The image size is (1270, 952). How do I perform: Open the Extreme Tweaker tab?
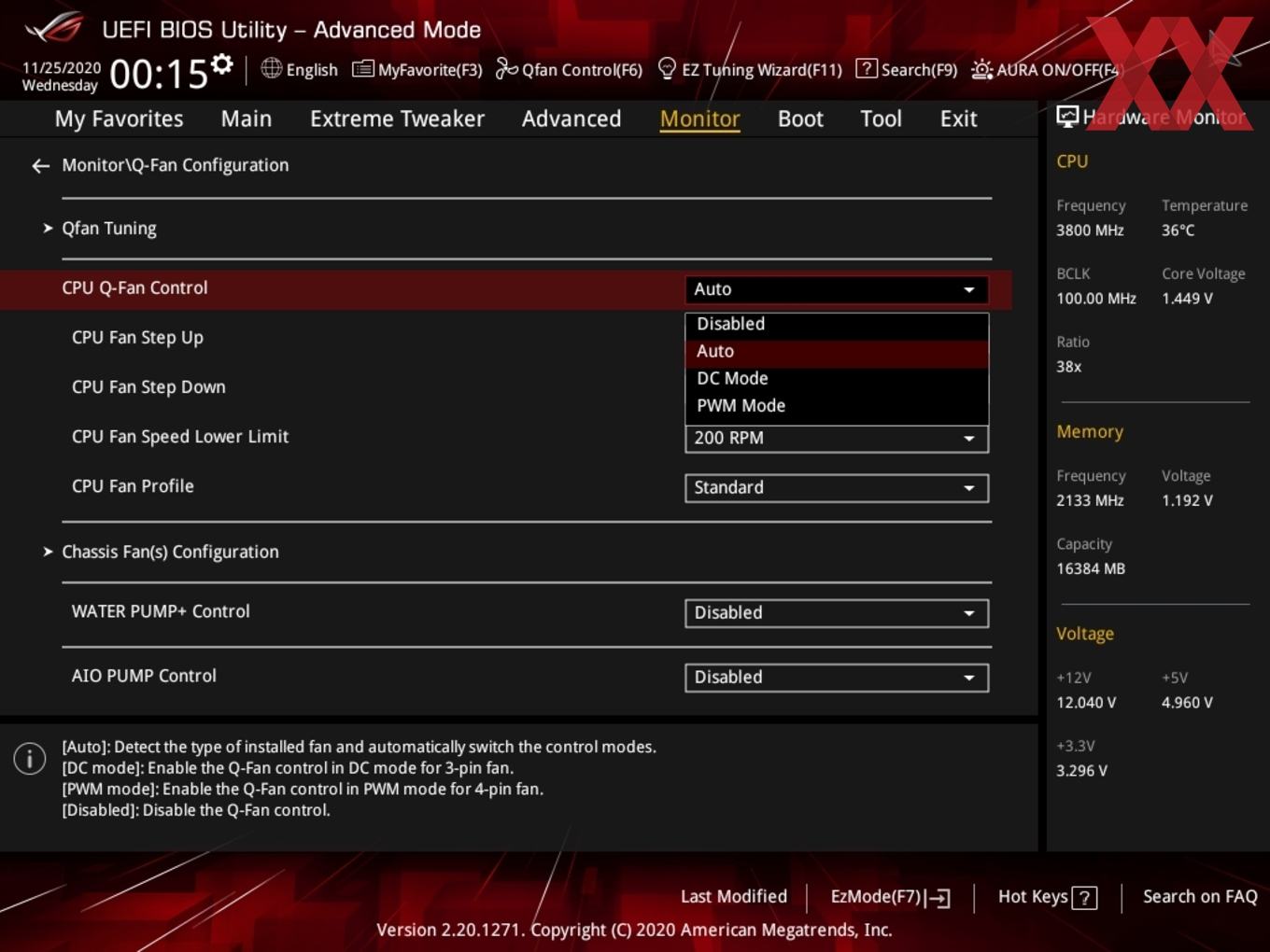397,119
